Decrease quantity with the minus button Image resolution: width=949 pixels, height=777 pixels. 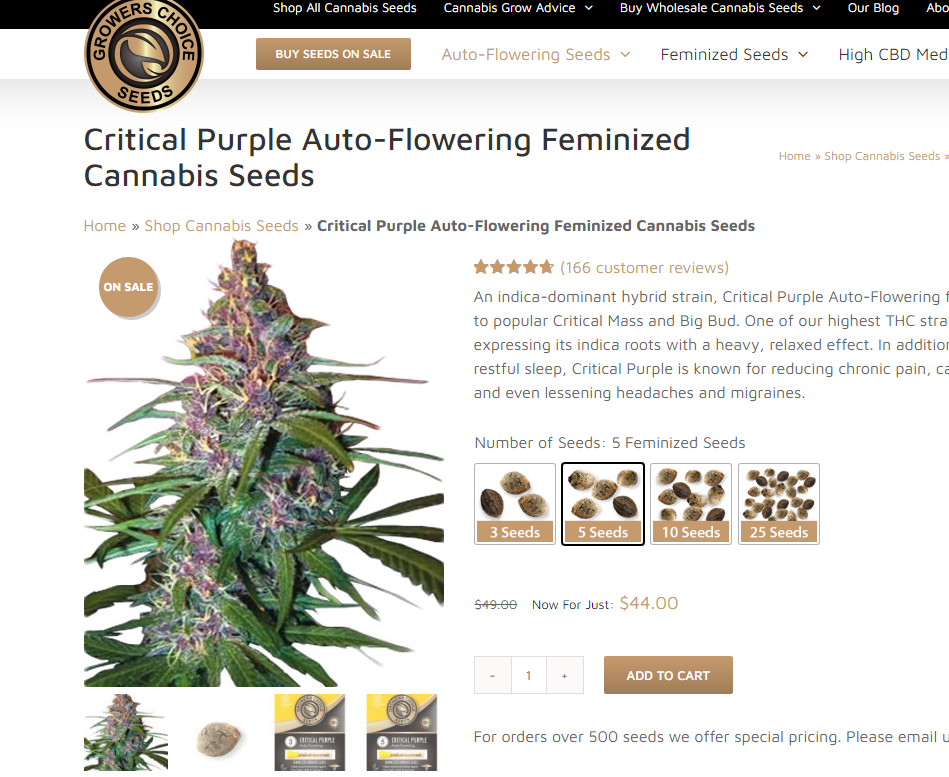pyautogui.click(x=493, y=675)
